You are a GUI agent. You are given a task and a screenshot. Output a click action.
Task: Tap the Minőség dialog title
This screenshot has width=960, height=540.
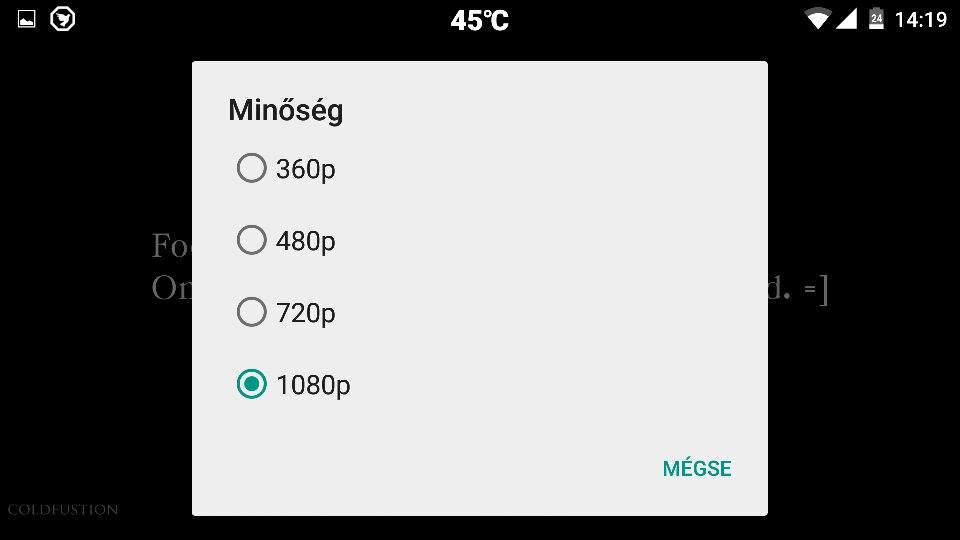(285, 111)
